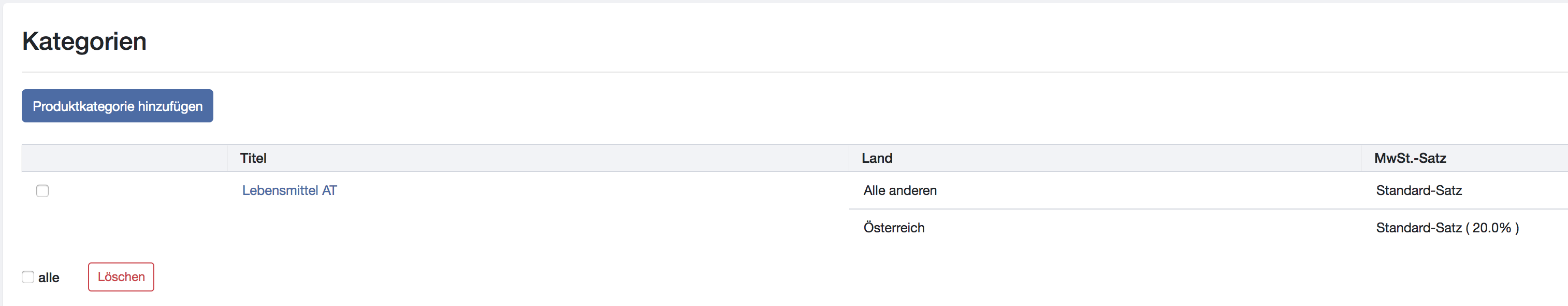Viewport: 1568px width, 306px height.
Task: Select the MwSt.-Satz column header
Action: pos(1410,159)
